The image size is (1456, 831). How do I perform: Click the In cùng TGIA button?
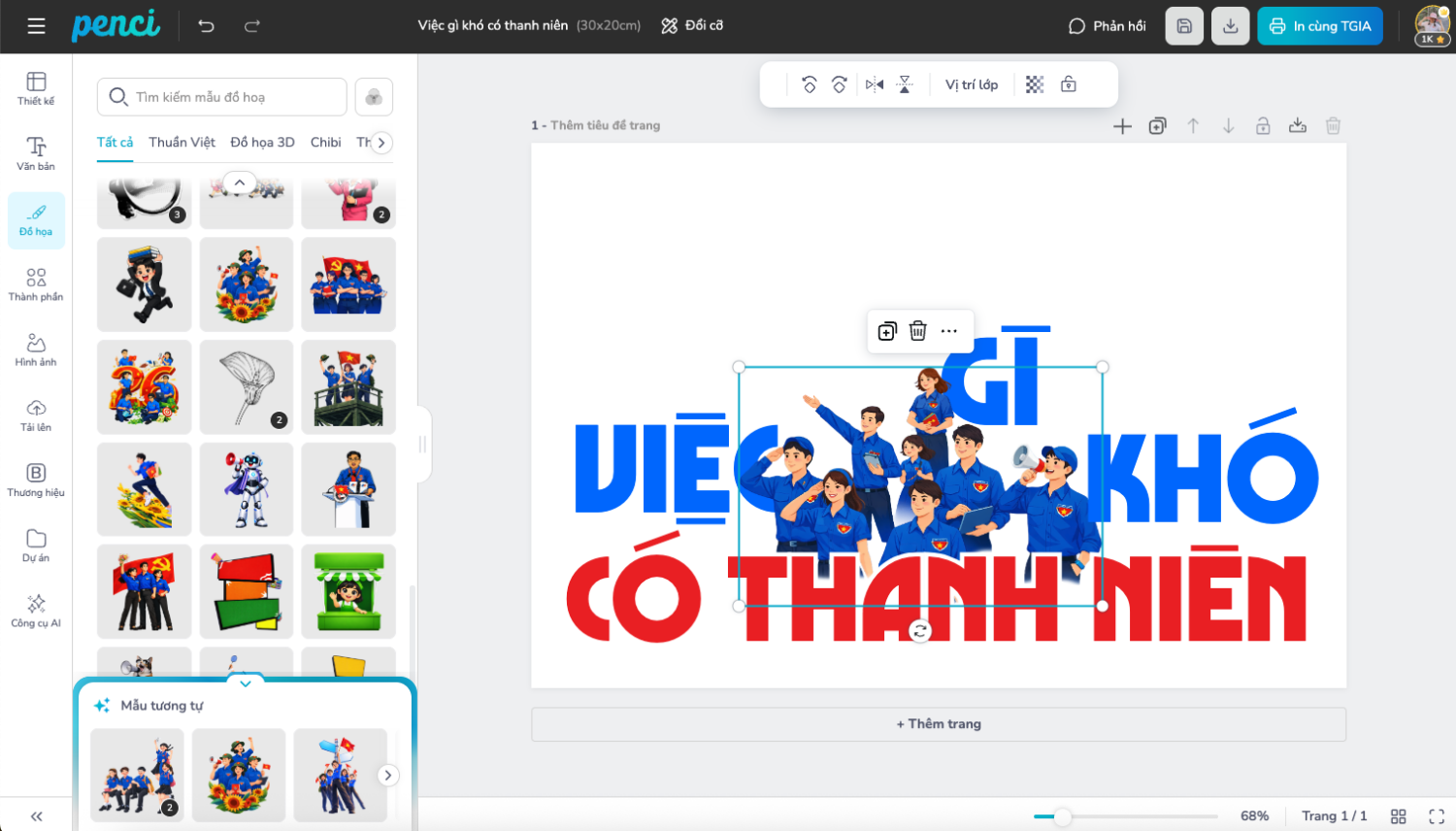pos(1319,26)
